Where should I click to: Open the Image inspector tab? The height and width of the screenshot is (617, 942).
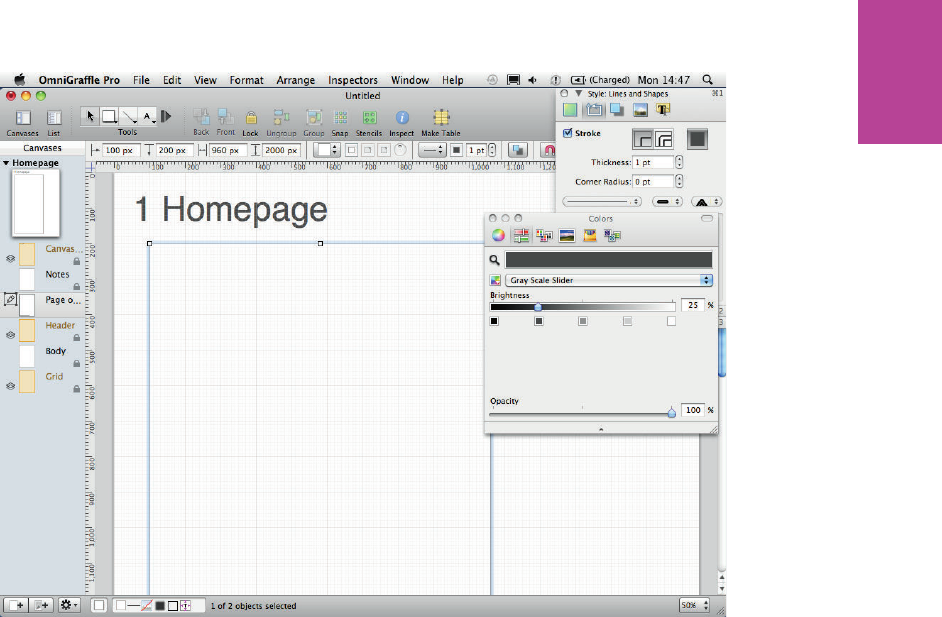click(x=640, y=109)
